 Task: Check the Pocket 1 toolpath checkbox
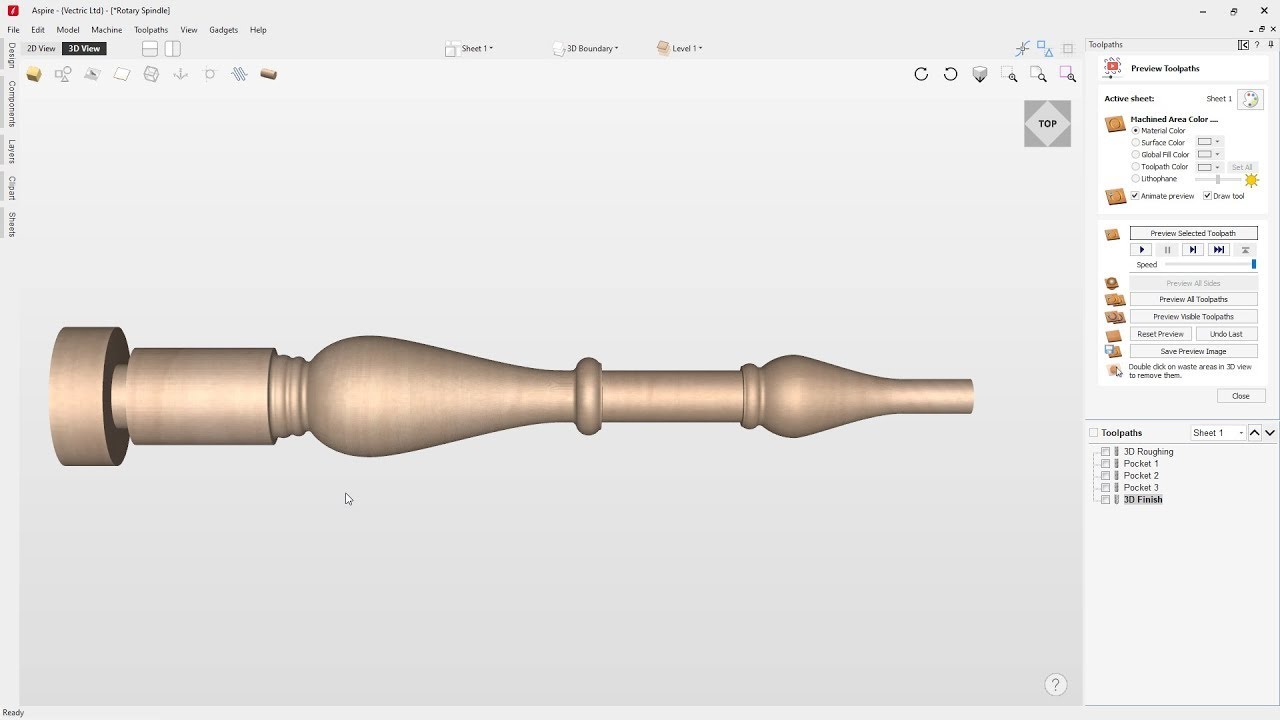tap(1105, 464)
